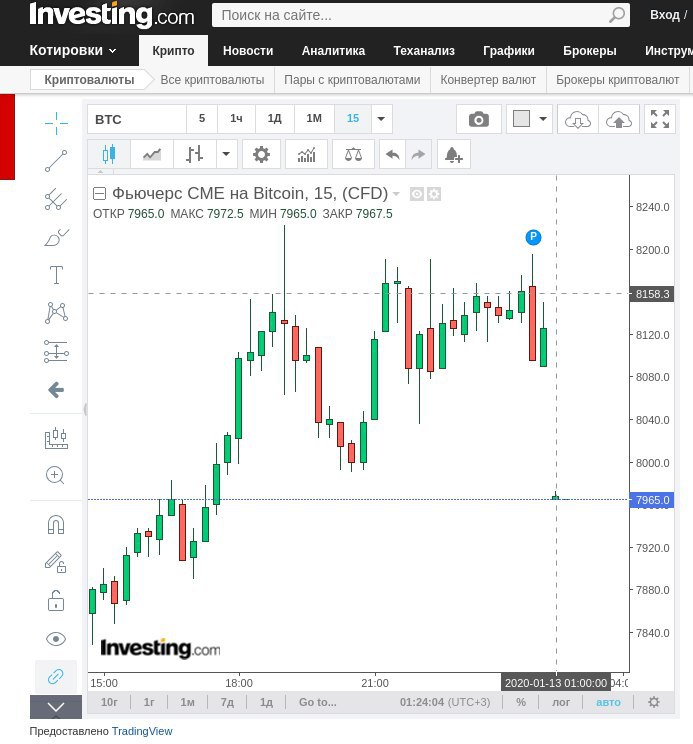The height and width of the screenshot is (744, 693).
Task: Toggle лог logarithmic scale
Action: point(561,702)
